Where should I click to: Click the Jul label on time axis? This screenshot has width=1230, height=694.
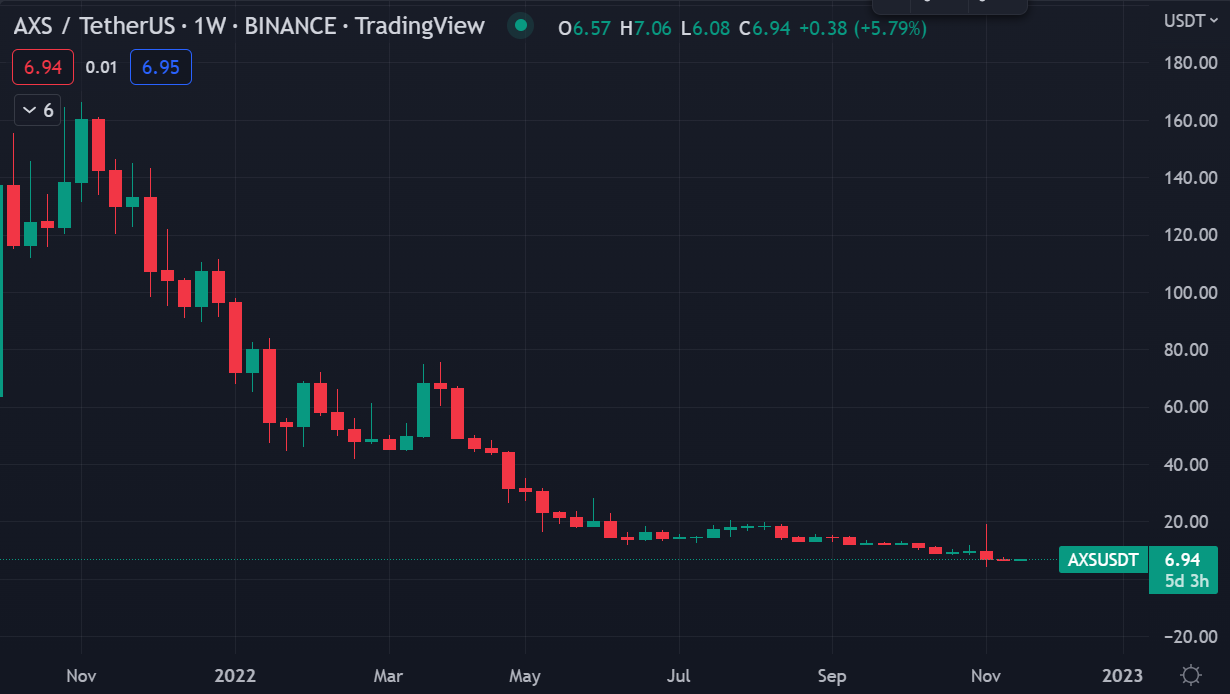coord(679,675)
